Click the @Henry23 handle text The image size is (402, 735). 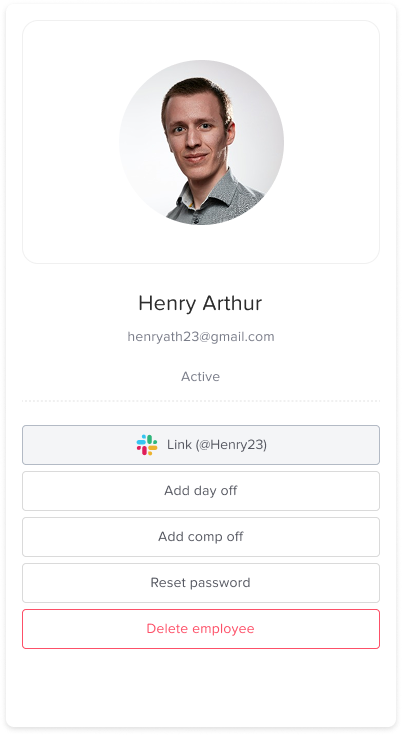pyautogui.click(x=232, y=445)
